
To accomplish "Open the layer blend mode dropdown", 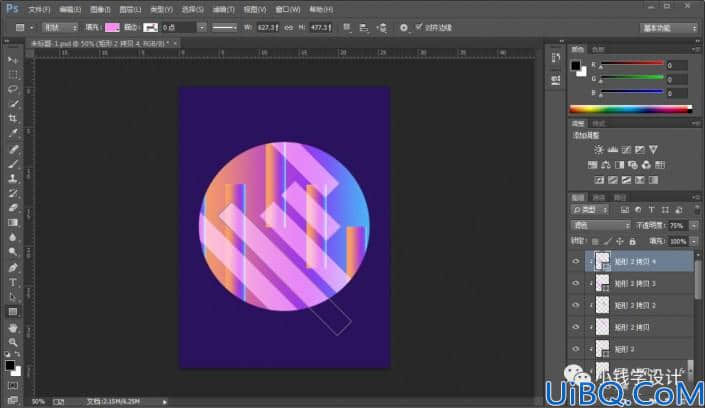I will pos(601,225).
